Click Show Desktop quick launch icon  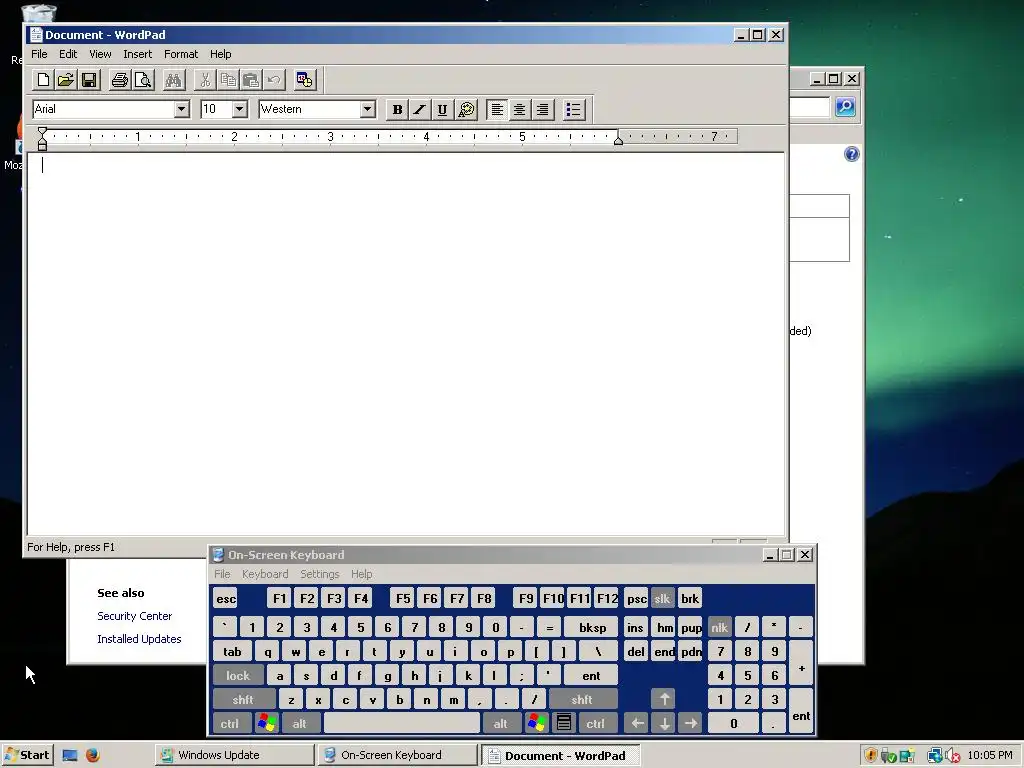coord(69,755)
